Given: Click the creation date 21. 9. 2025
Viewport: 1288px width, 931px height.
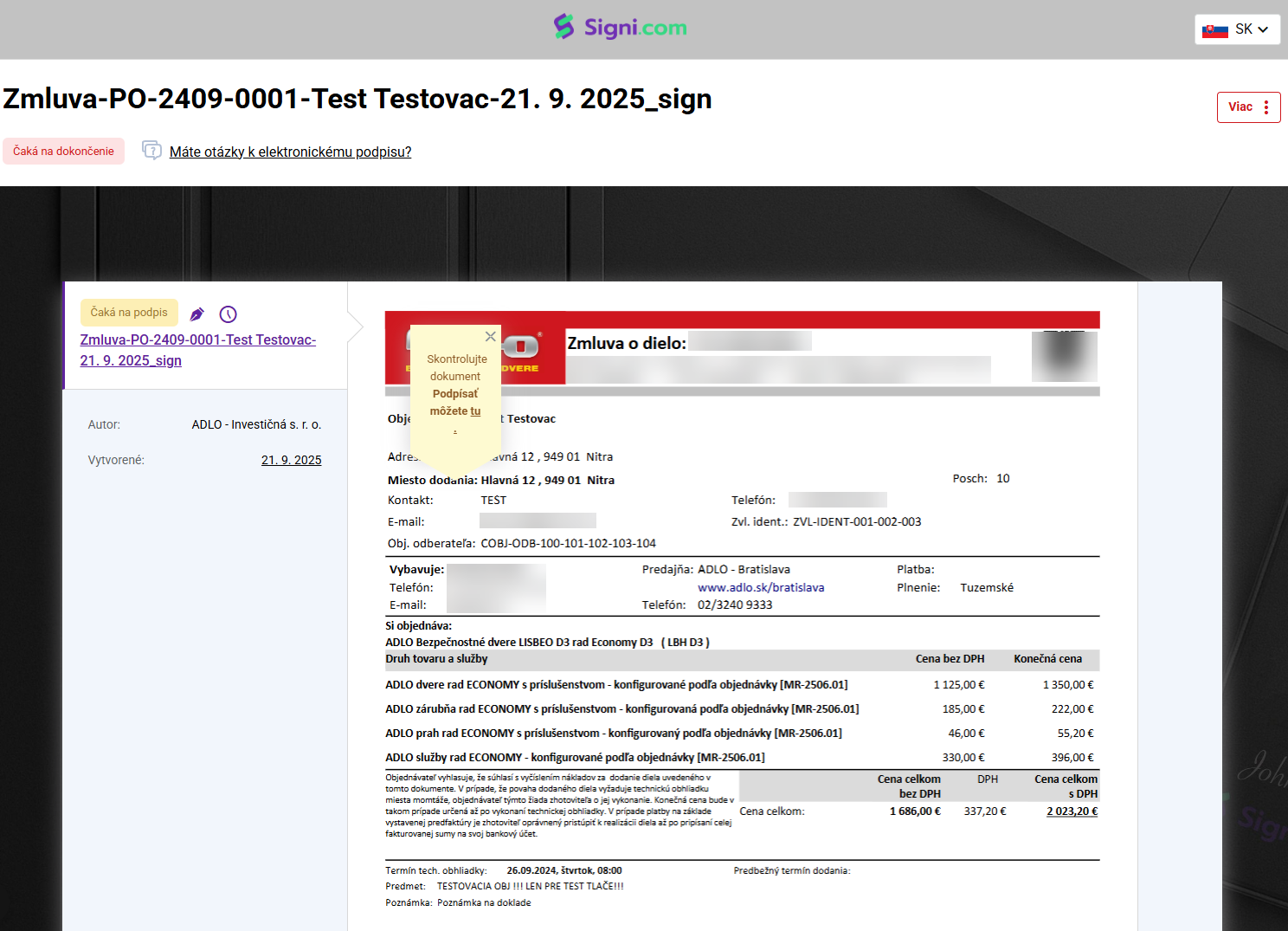Looking at the screenshot, I should 291,460.
